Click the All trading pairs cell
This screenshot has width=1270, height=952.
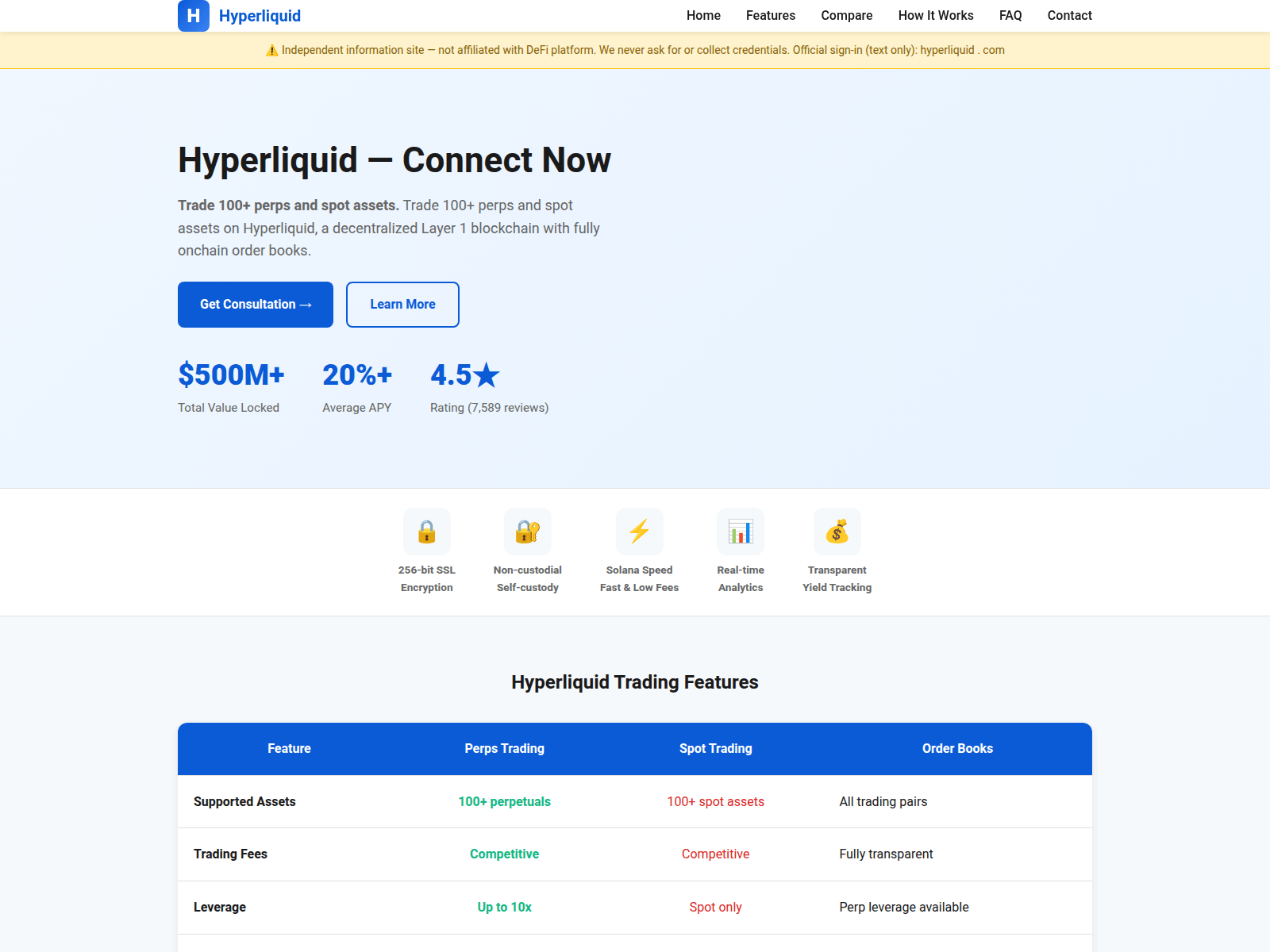click(883, 802)
